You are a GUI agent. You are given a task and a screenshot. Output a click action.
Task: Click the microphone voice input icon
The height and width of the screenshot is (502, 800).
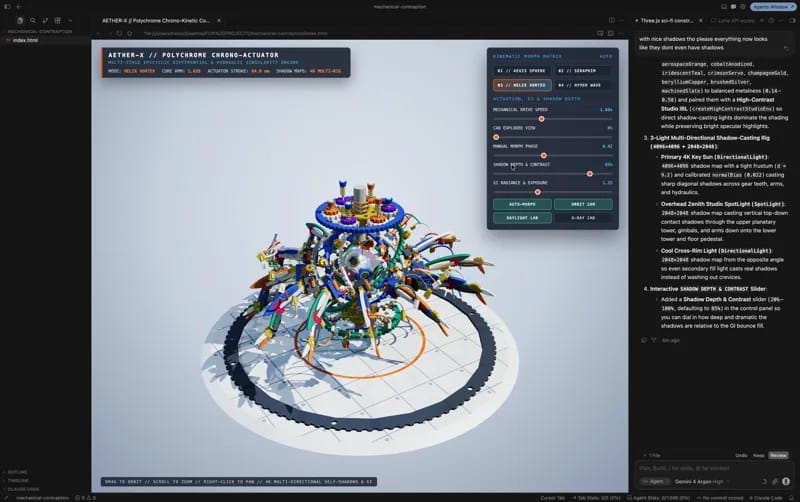pos(786,481)
